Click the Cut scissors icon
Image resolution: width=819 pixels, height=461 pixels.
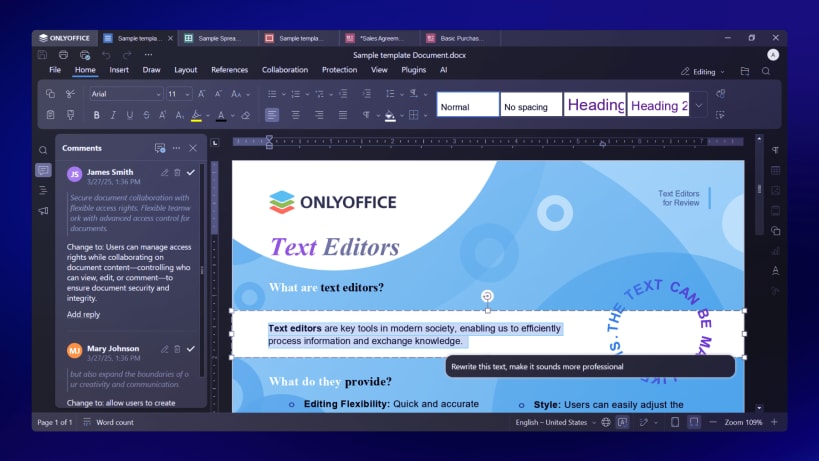(x=70, y=94)
